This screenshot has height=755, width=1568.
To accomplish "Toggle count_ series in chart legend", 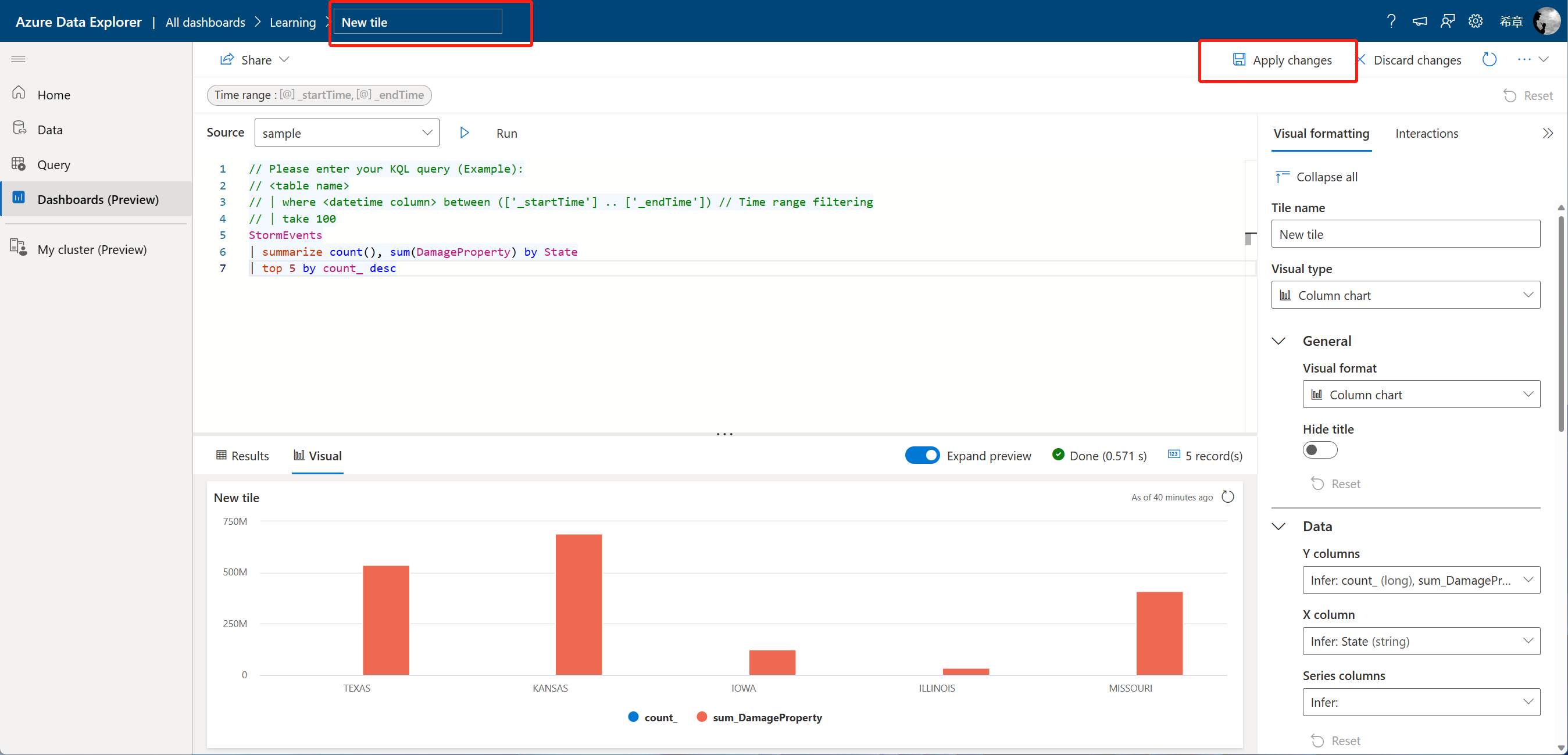I will click(x=652, y=717).
